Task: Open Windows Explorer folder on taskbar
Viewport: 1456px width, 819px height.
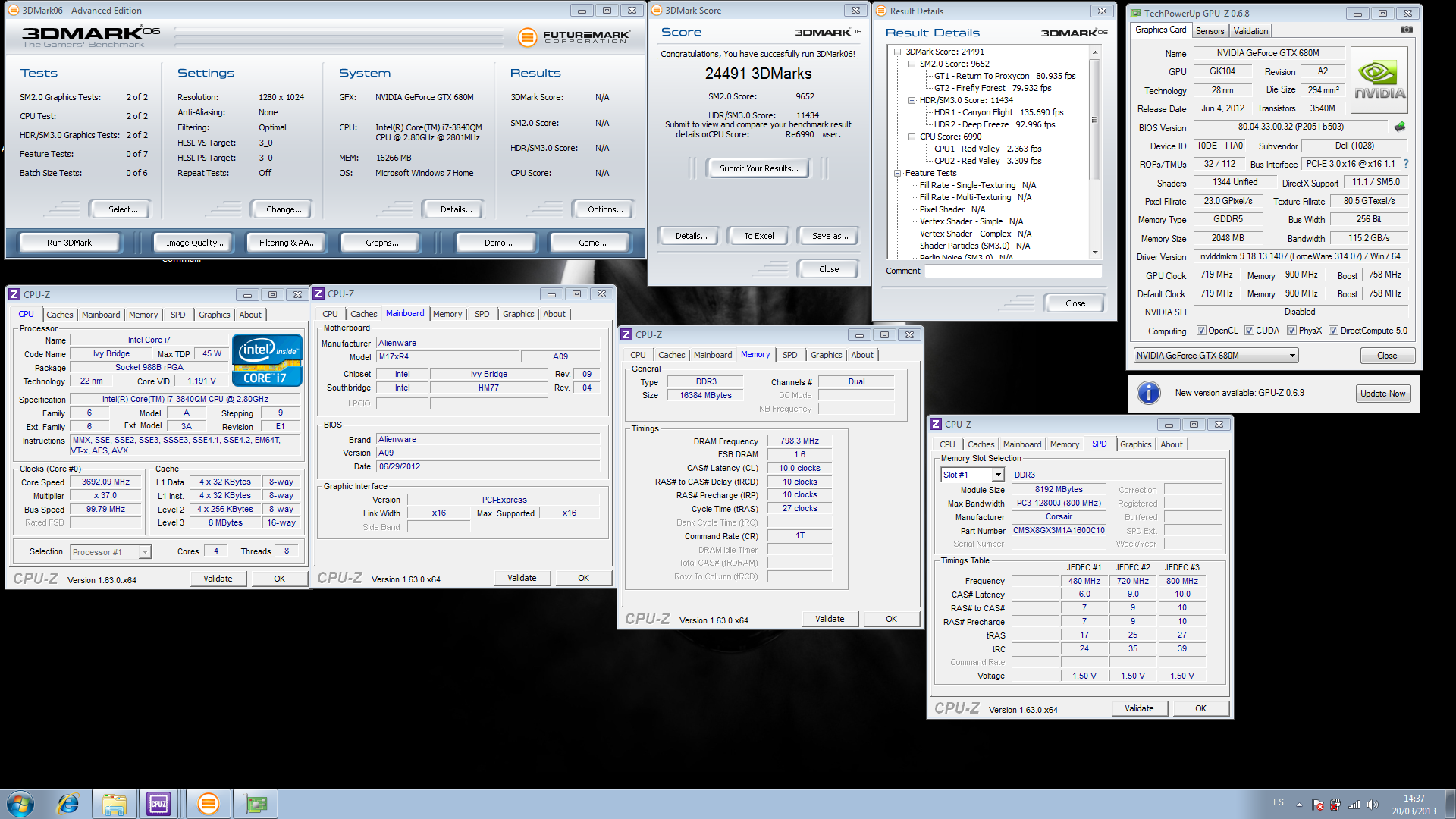Action: pos(115,804)
